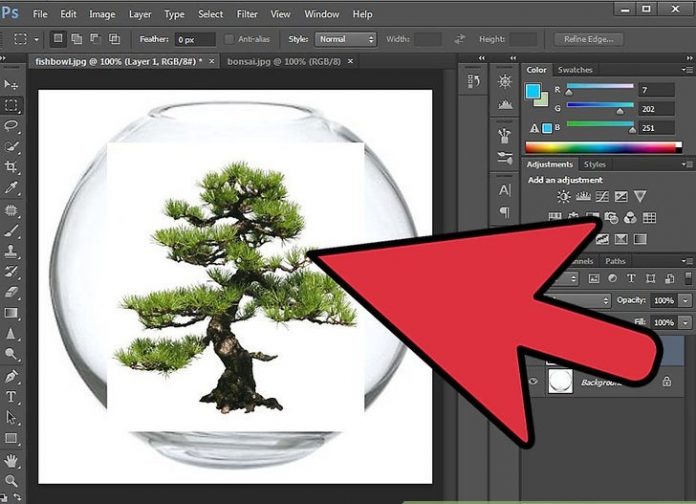Screen dimensions: 696x504
Task: Click the Background layer lock icon
Action: click(668, 381)
